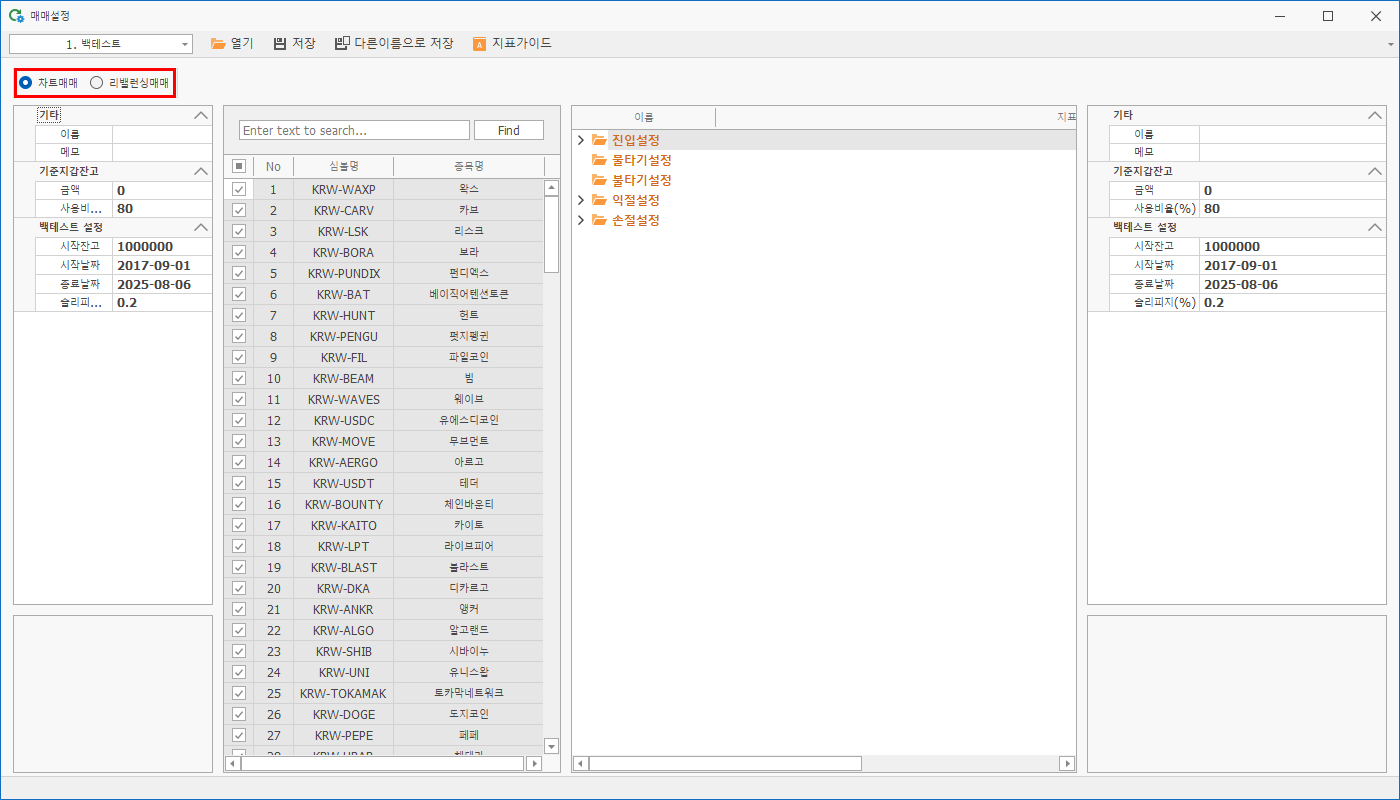Select the 물타기설정 tree item

pos(641,160)
